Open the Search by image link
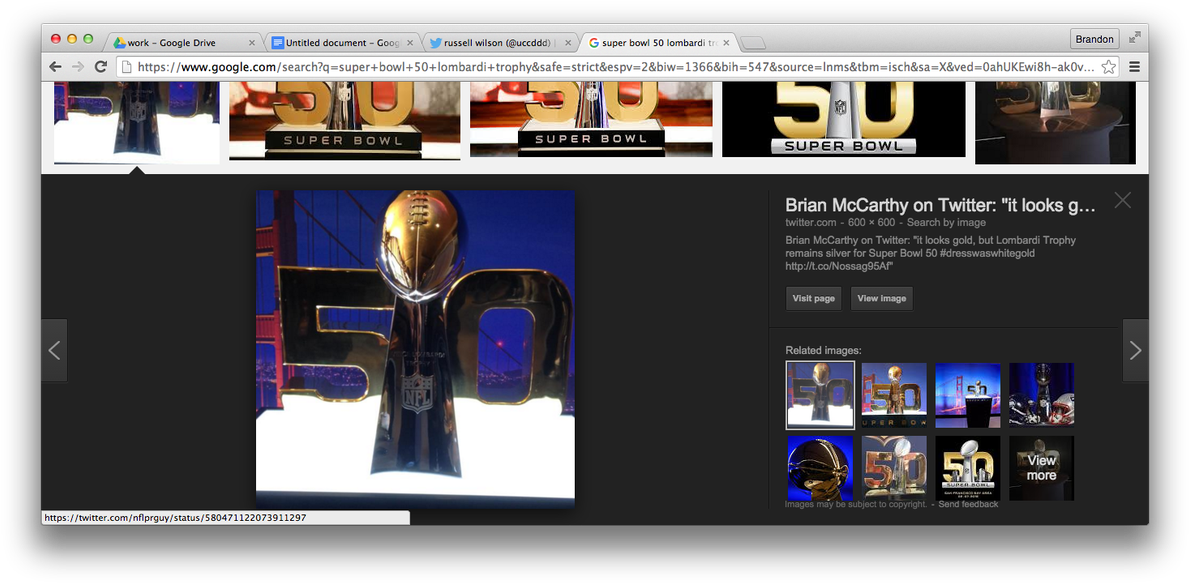 [946, 223]
